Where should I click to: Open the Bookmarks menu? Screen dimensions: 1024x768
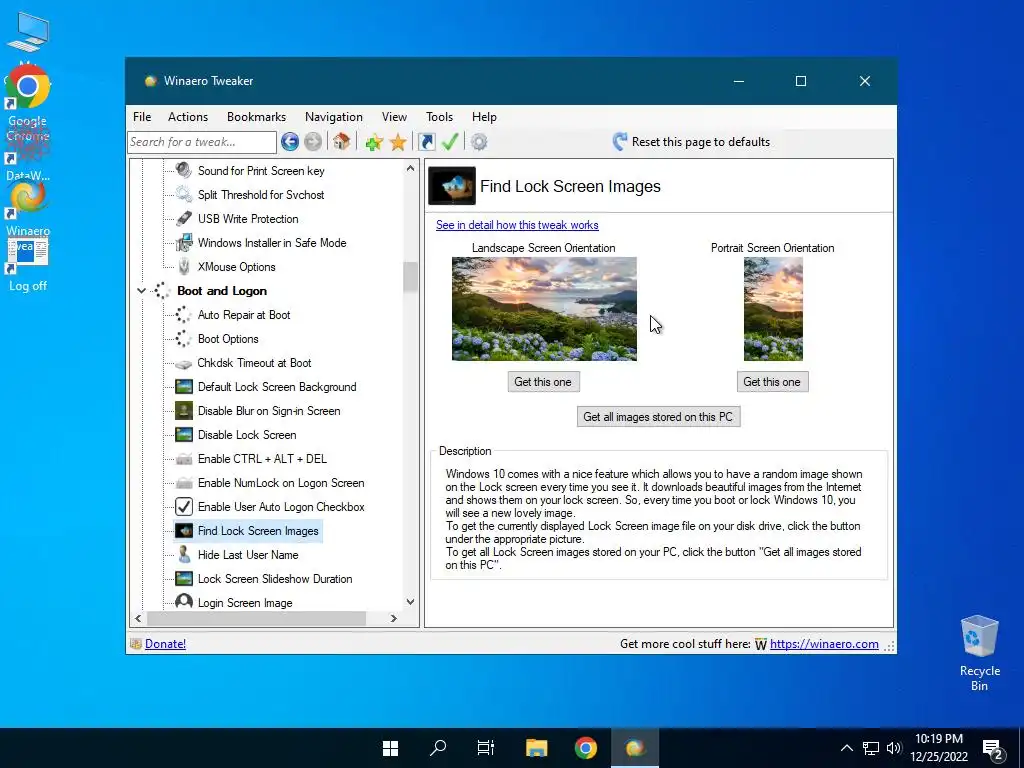pos(256,117)
